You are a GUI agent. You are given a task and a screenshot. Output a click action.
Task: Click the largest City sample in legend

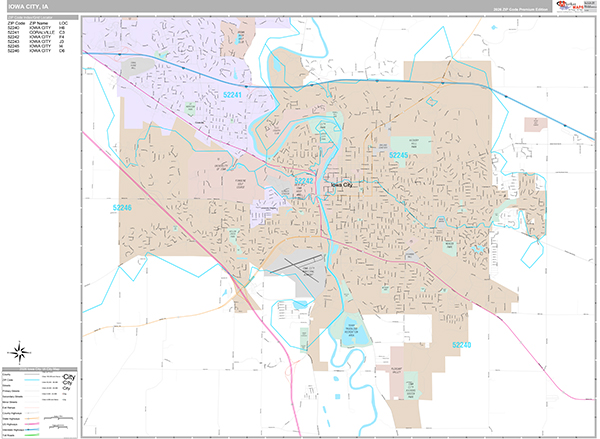(68, 376)
